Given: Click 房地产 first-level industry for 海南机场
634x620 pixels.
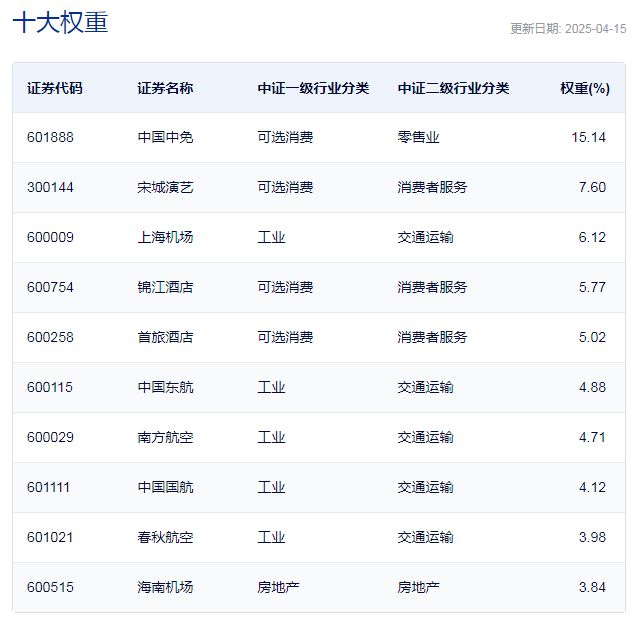Looking at the screenshot, I should [278, 587].
